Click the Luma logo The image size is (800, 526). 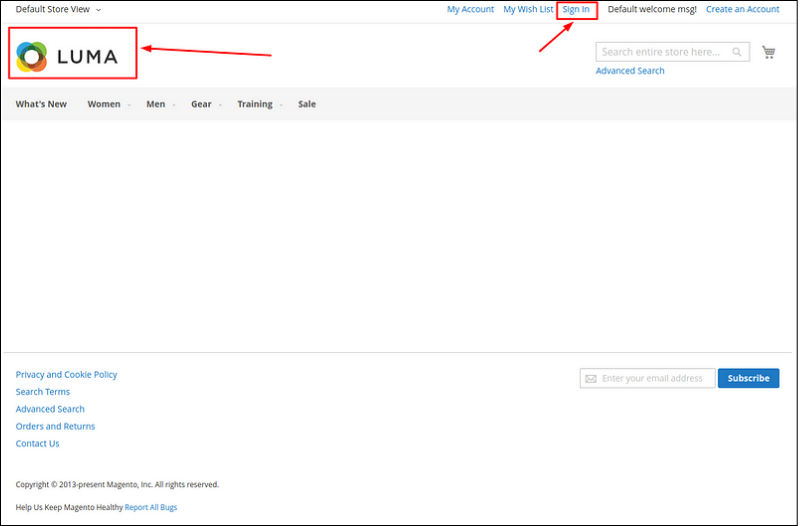68,57
